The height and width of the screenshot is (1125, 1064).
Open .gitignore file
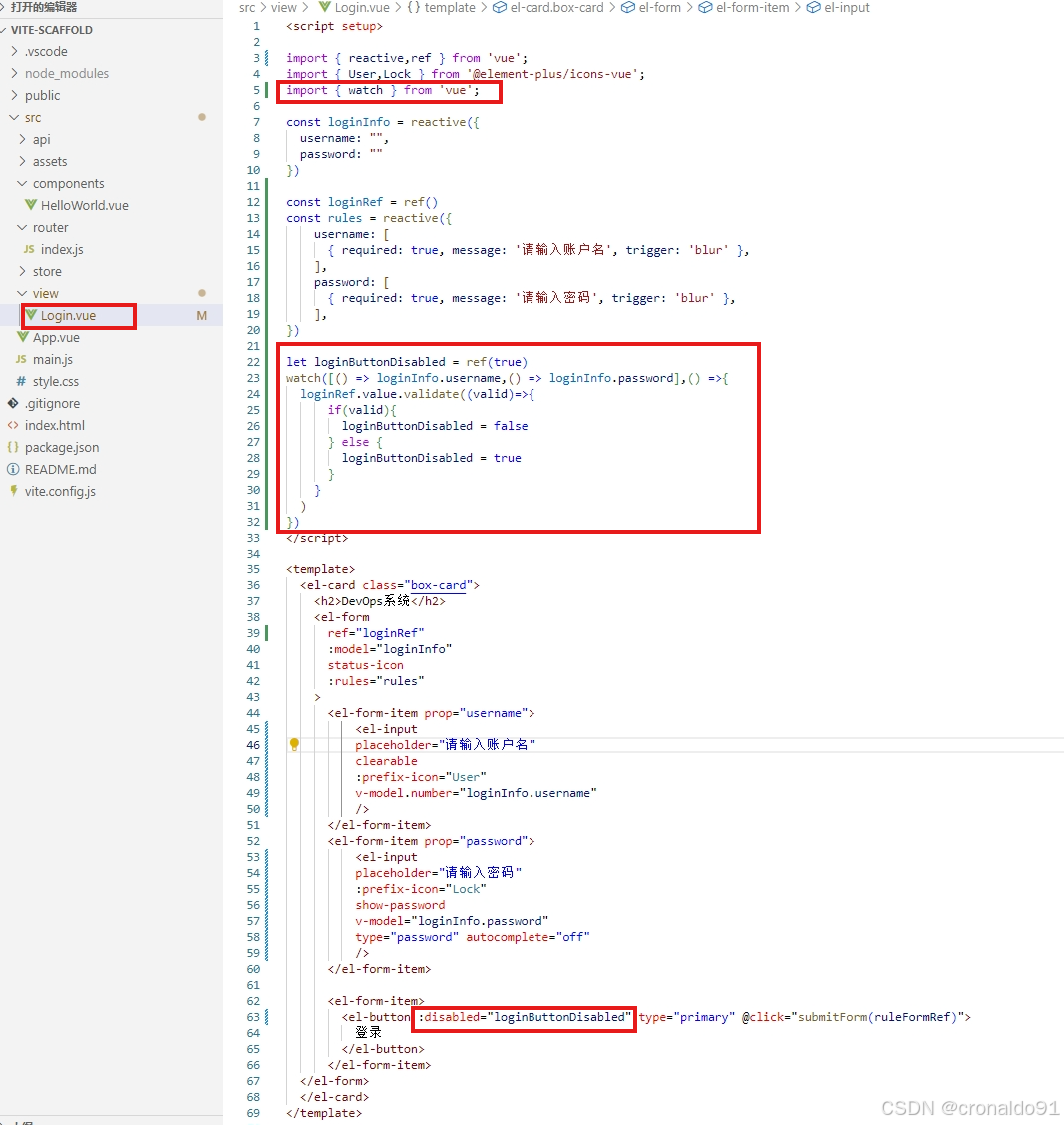pos(52,404)
